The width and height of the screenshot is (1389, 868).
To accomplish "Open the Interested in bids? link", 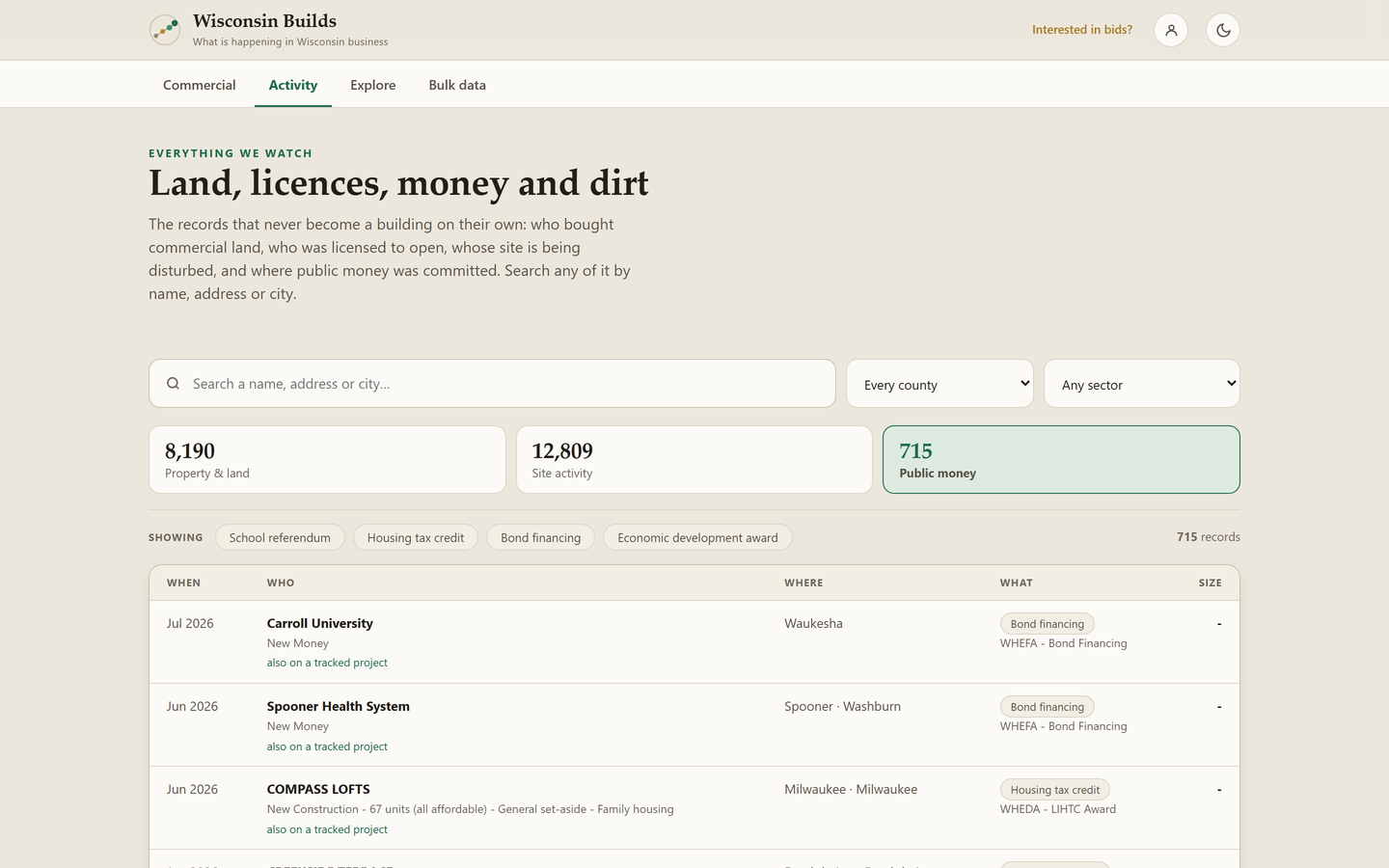I will click(1082, 30).
